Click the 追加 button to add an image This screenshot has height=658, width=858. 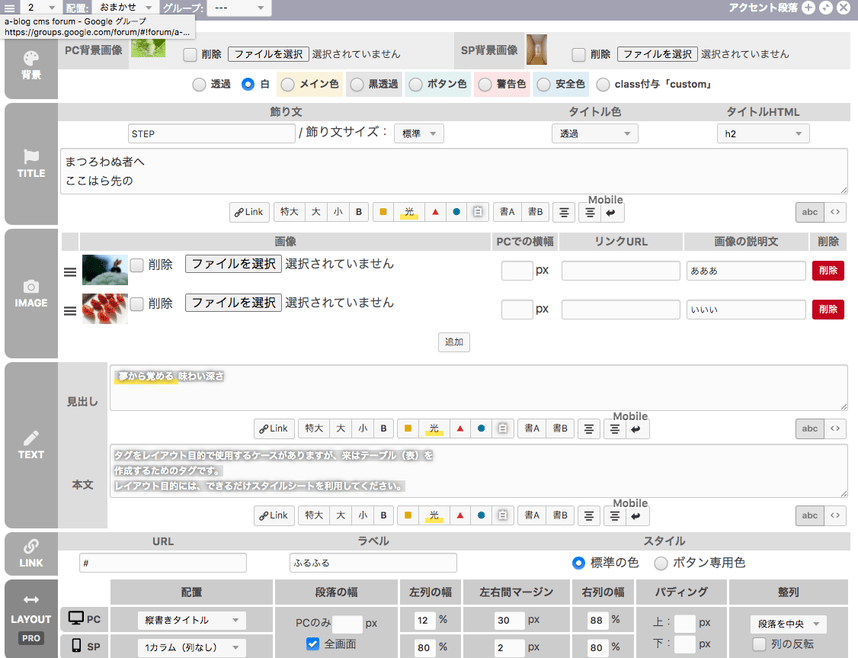pos(454,342)
